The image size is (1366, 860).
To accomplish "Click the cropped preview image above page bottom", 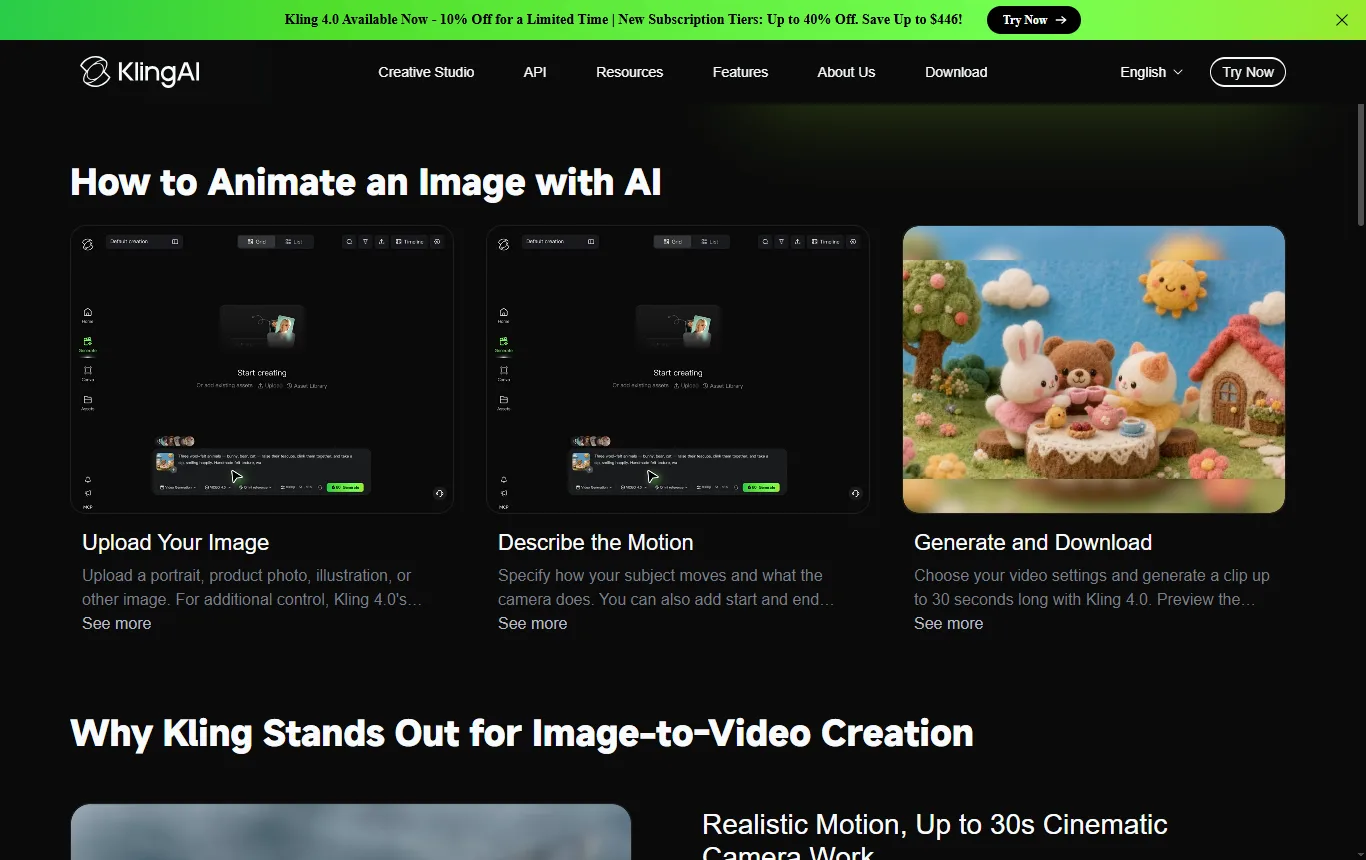I will pyautogui.click(x=351, y=832).
